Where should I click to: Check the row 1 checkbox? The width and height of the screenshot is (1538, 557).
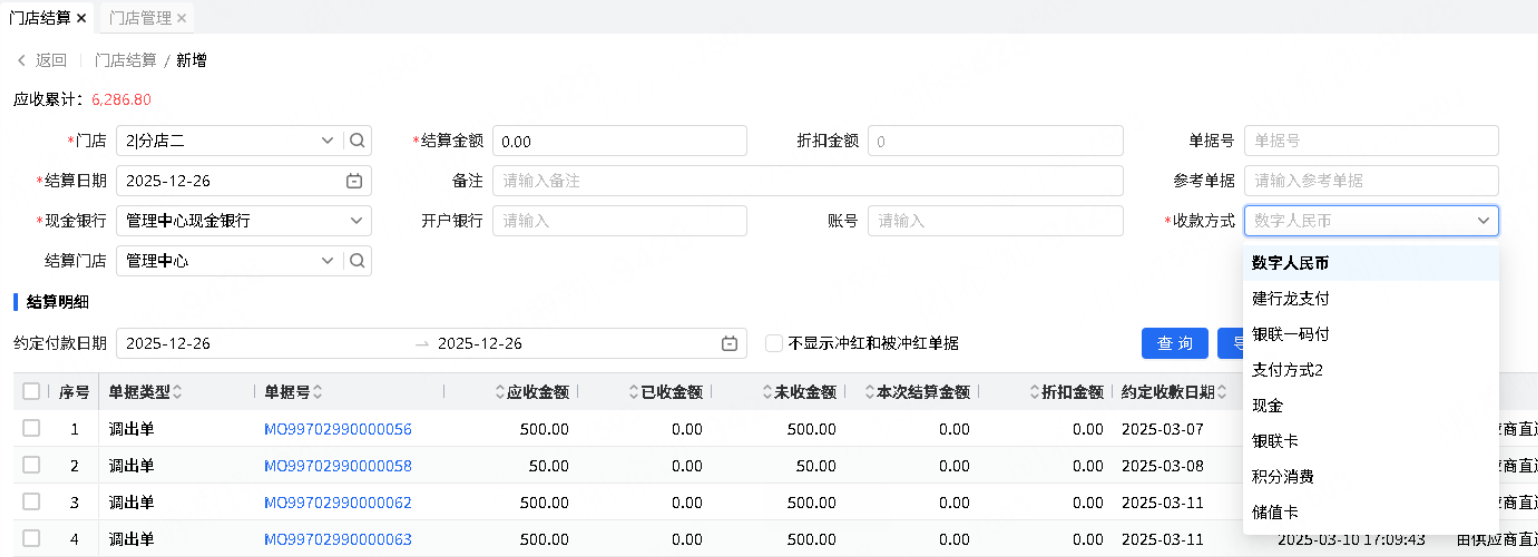click(31, 428)
